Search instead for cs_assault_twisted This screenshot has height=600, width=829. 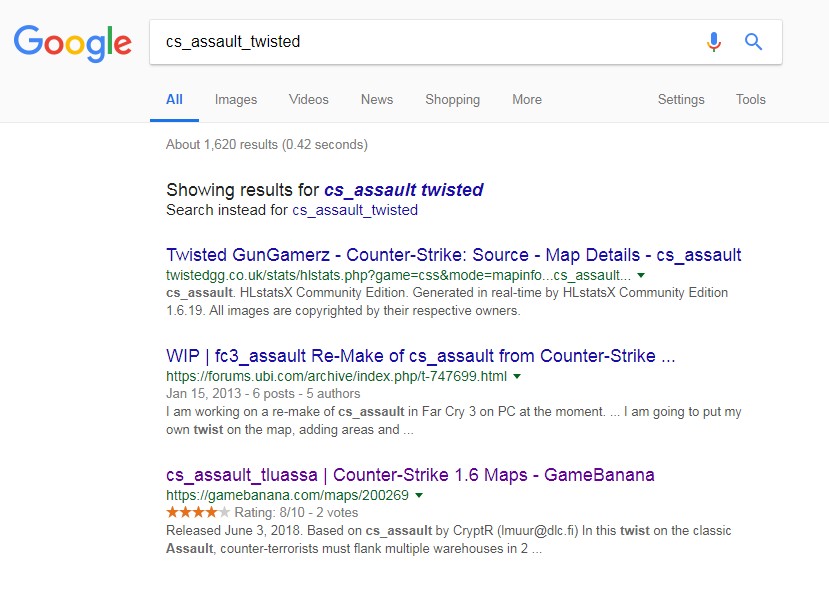tap(355, 210)
